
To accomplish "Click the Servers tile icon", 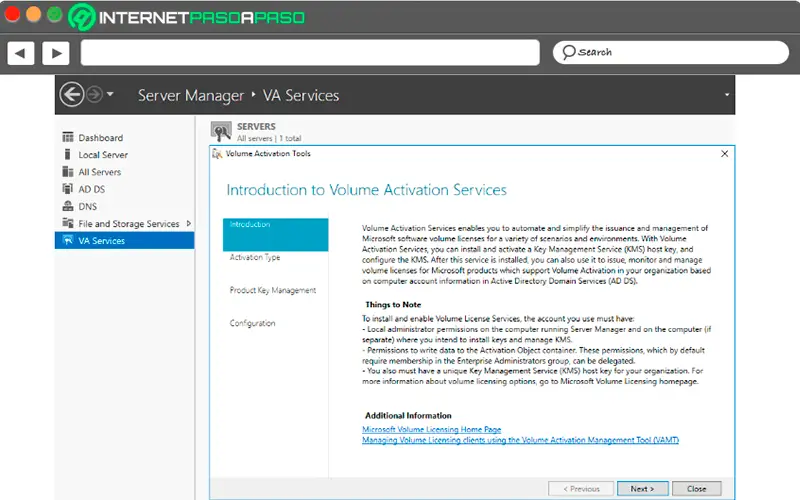I will tap(222, 131).
